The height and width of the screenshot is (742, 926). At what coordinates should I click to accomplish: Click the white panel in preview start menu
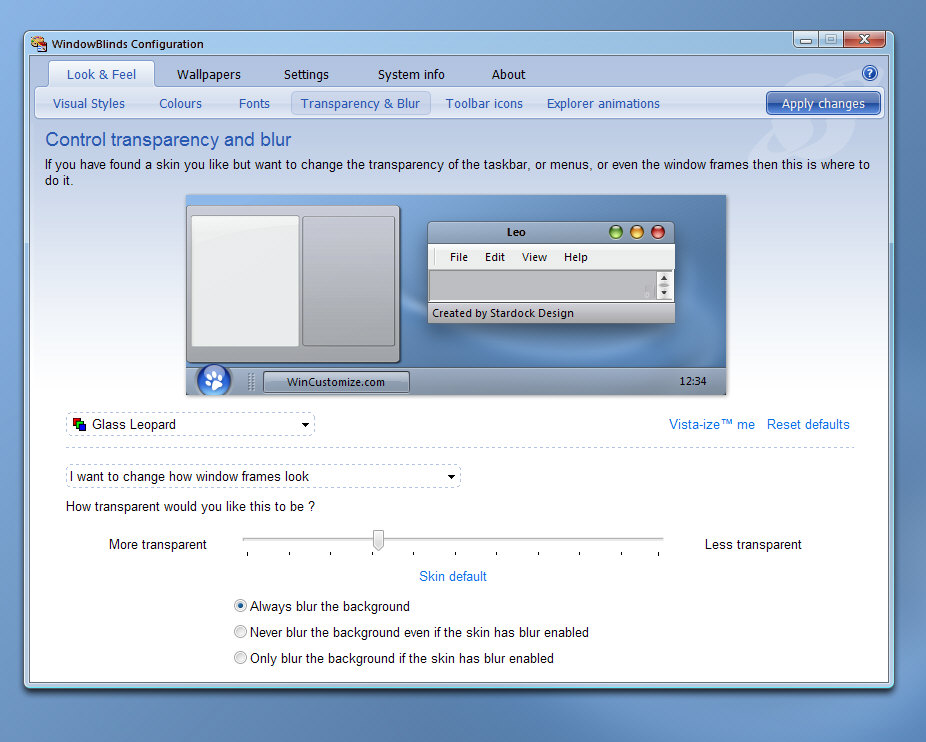pos(245,281)
